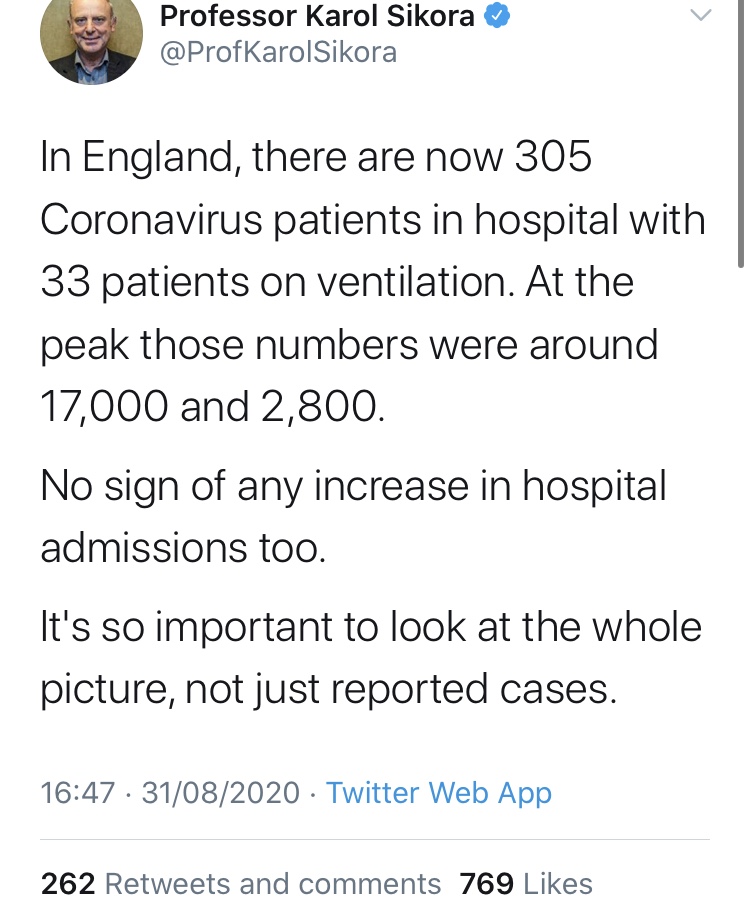View the 769 Likes list
750x907 pixels.
click(x=526, y=884)
